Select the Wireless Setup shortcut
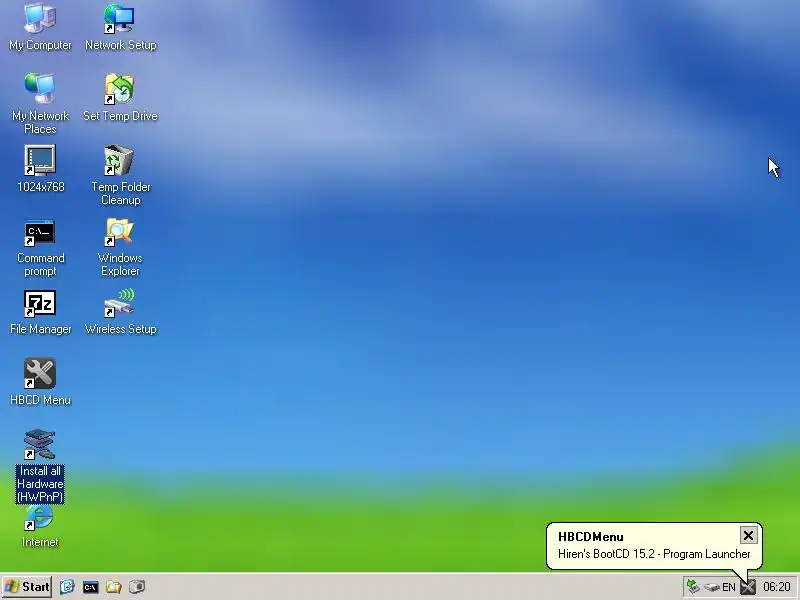The height and width of the screenshot is (600, 800). click(x=120, y=311)
